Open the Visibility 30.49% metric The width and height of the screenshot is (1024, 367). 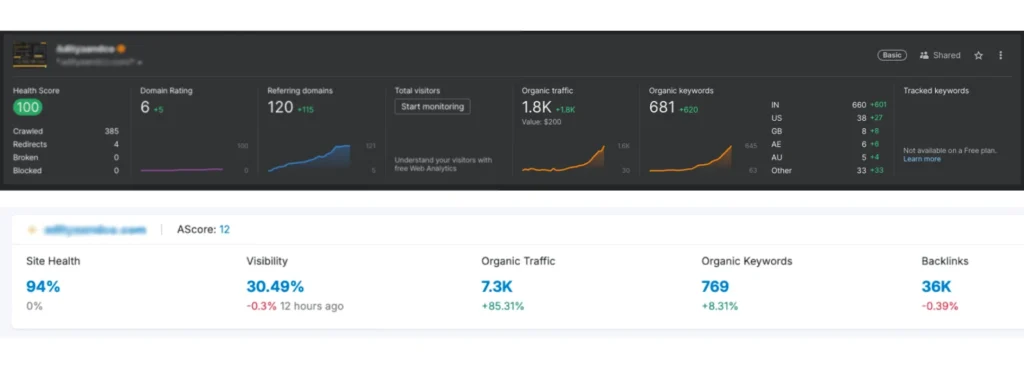tap(275, 286)
